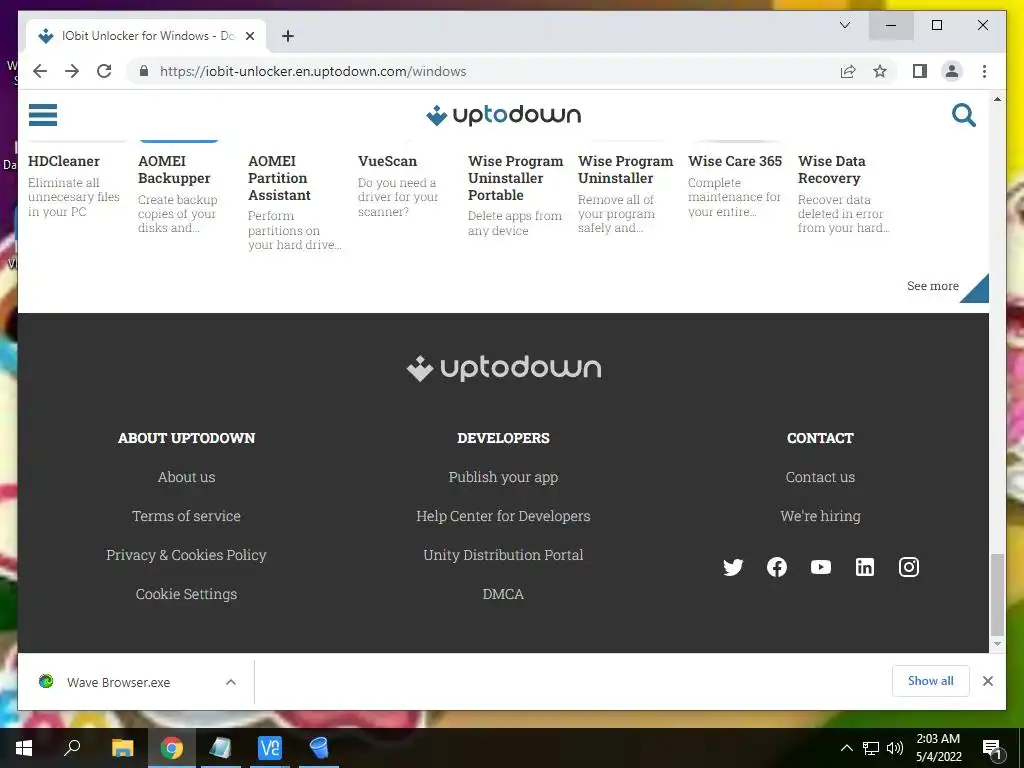Open the browser side panel
The height and width of the screenshot is (768, 1024).
[x=920, y=71]
